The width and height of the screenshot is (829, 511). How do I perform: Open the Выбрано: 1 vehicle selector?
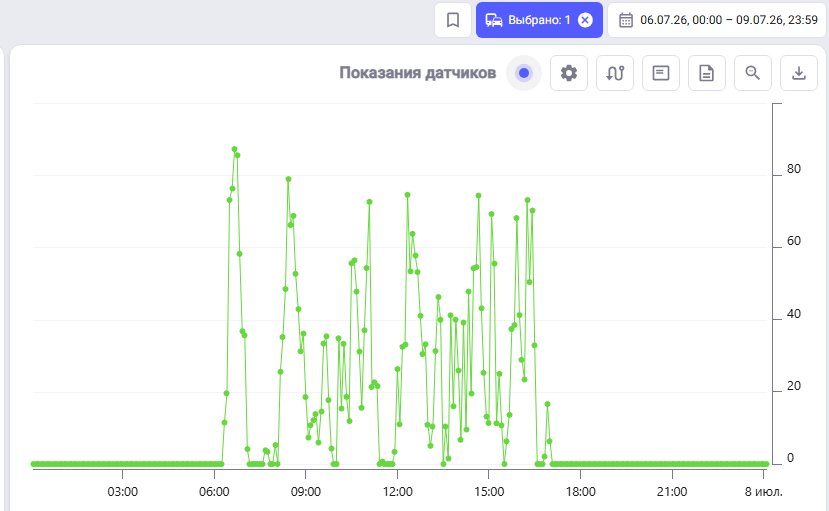[x=539, y=20]
